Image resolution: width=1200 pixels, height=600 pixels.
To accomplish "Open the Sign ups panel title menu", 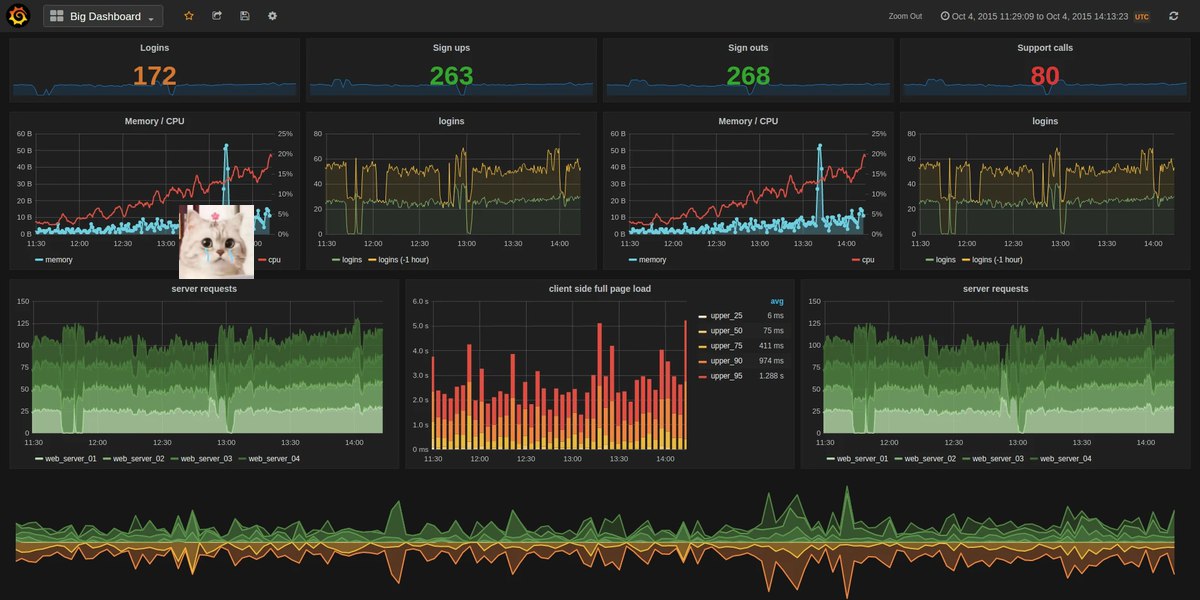I will tap(451, 47).
